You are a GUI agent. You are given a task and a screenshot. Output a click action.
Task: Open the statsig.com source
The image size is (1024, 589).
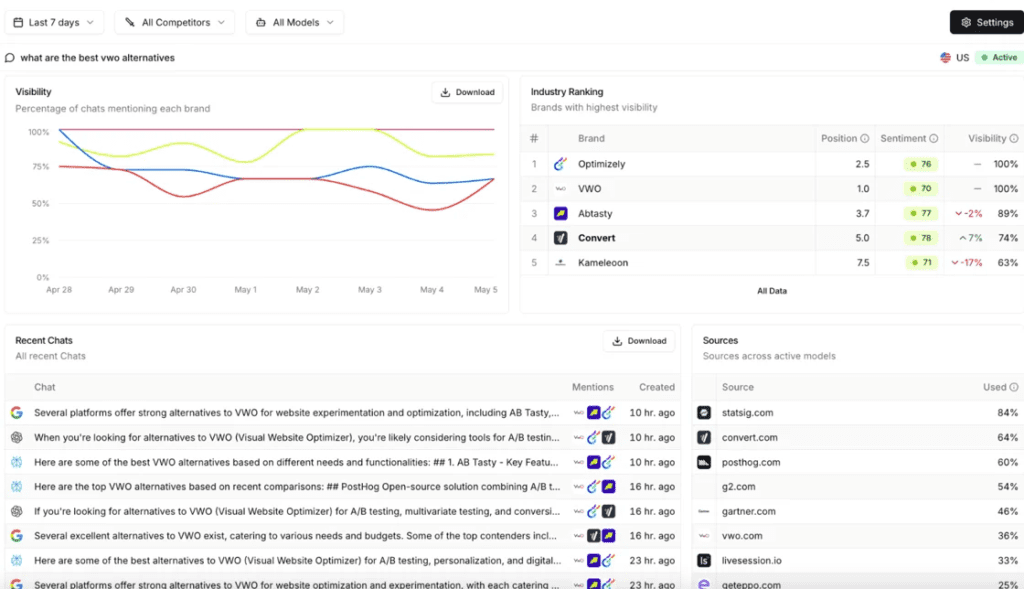(747, 413)
